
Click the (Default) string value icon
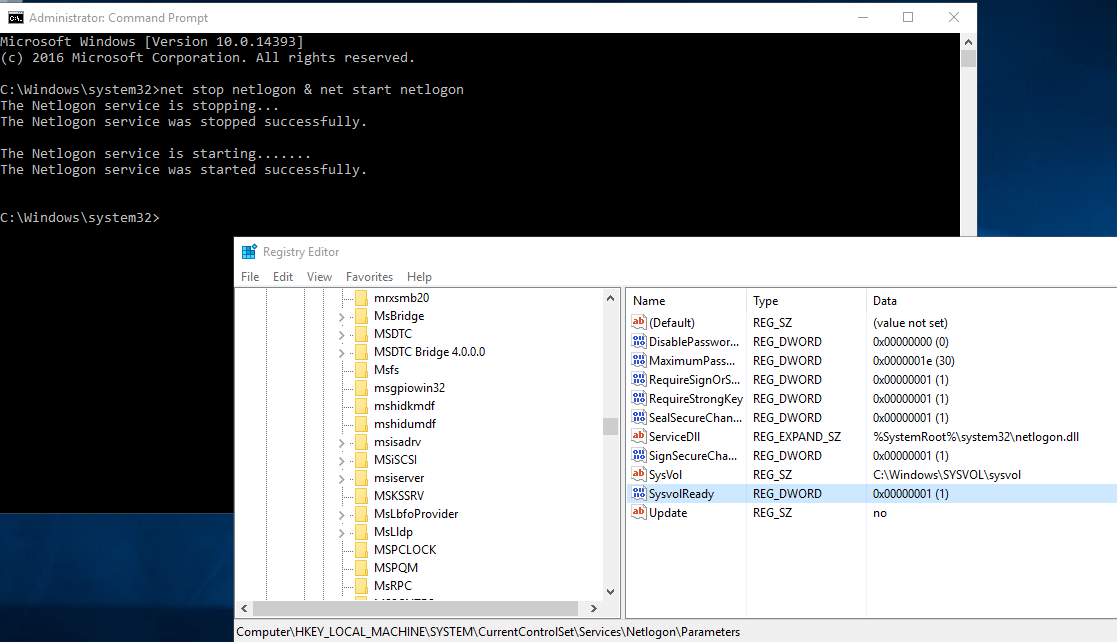(x=639, y=323)
